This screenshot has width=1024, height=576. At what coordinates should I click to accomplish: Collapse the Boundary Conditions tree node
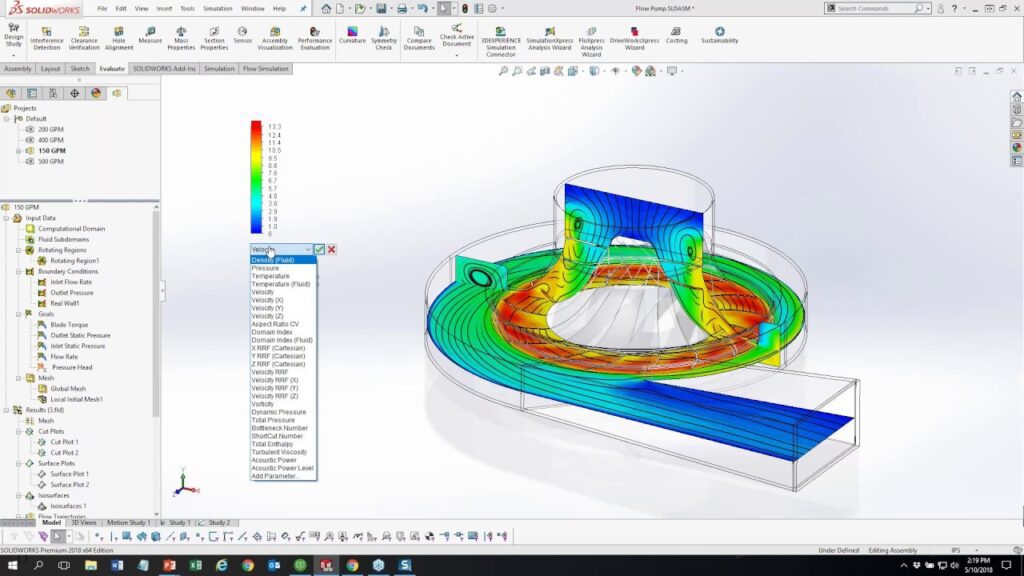(18, 271)
